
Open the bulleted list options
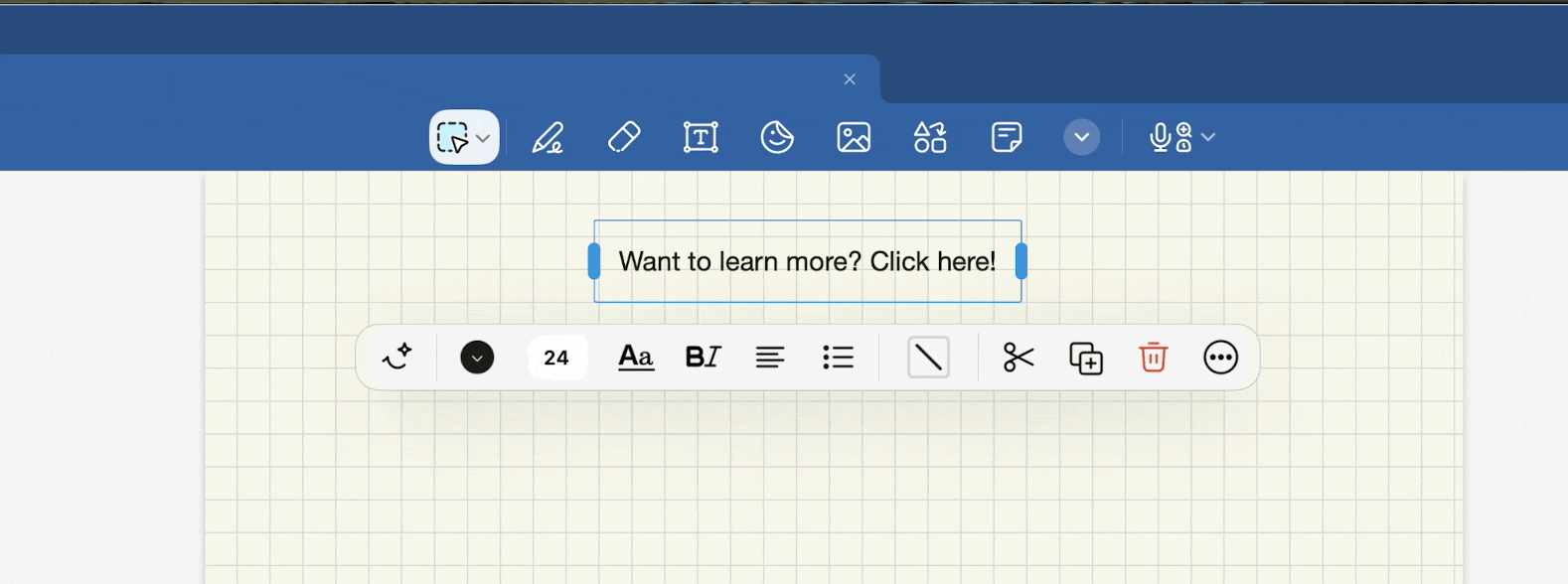click(x=839, y=357)
